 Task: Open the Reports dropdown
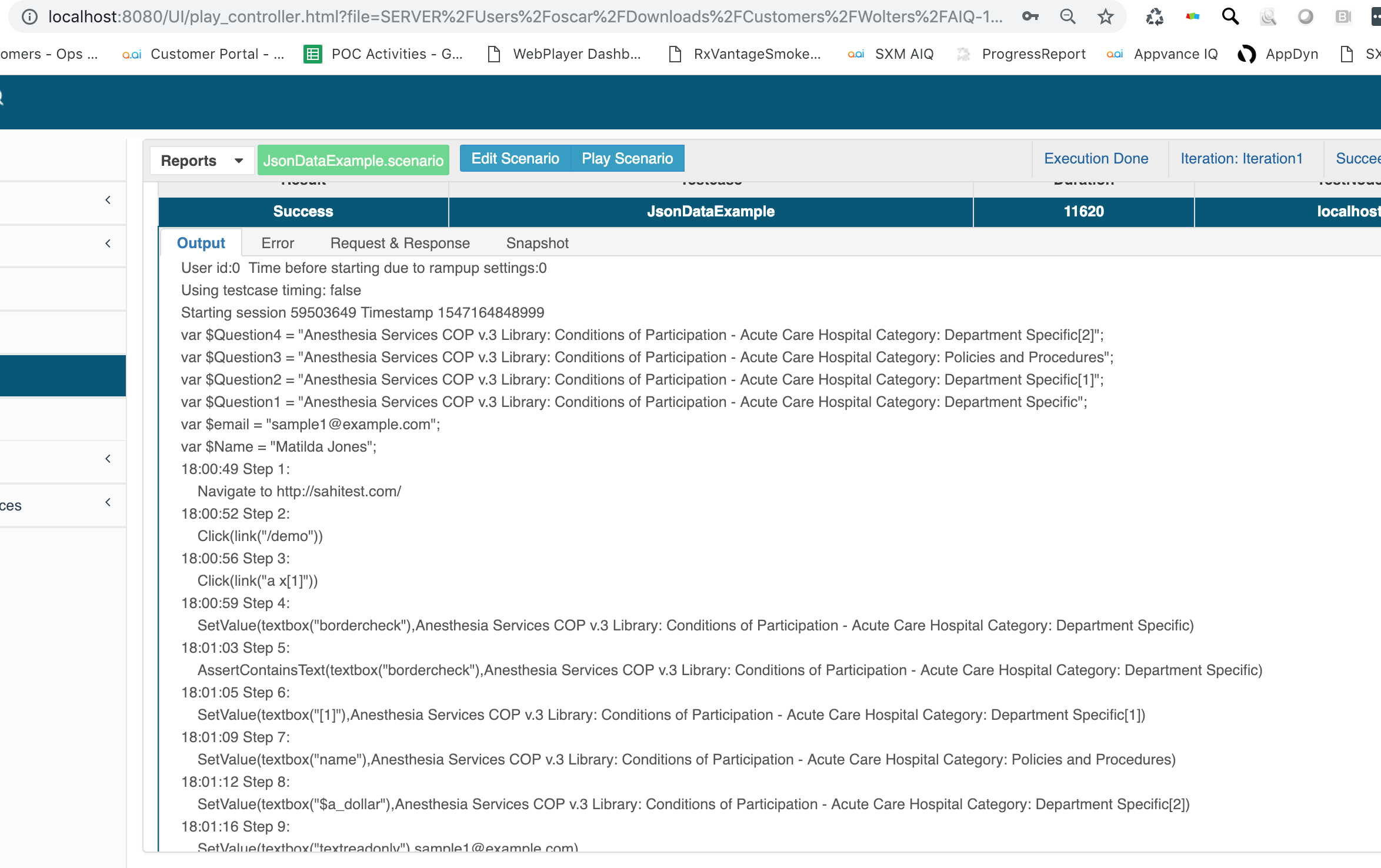202,161
